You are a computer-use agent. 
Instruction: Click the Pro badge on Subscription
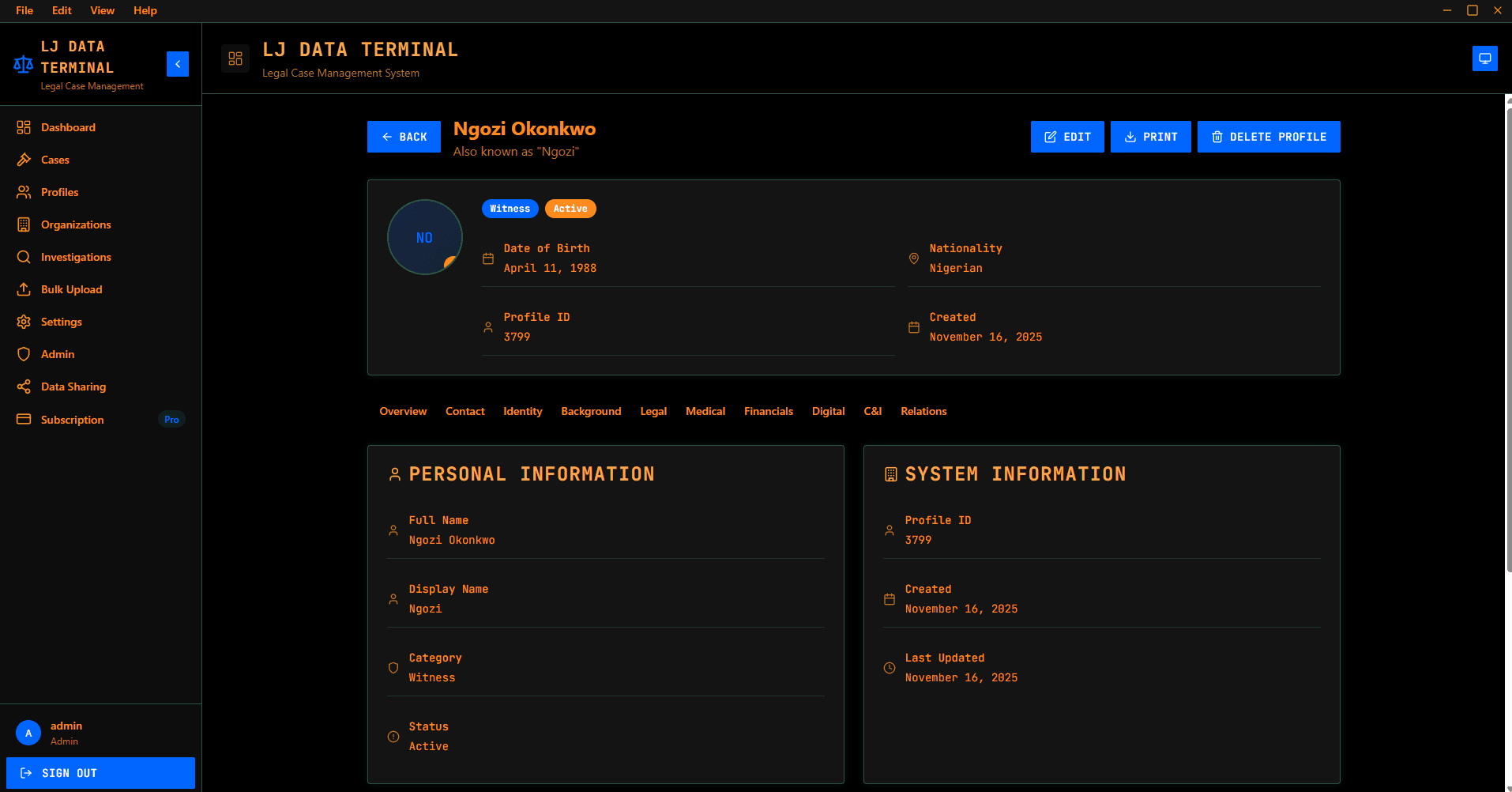coord(171,419)
